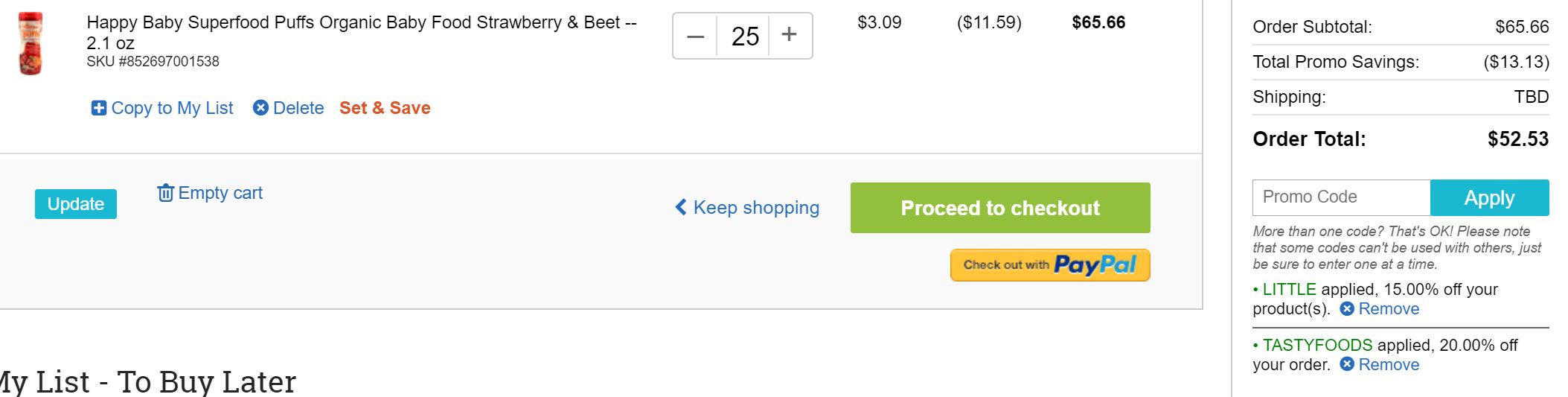Image resolution: width=1568 pixels, height=397 pixels.
Task: Click the Promo Code text field
Action: [1341, 197]
